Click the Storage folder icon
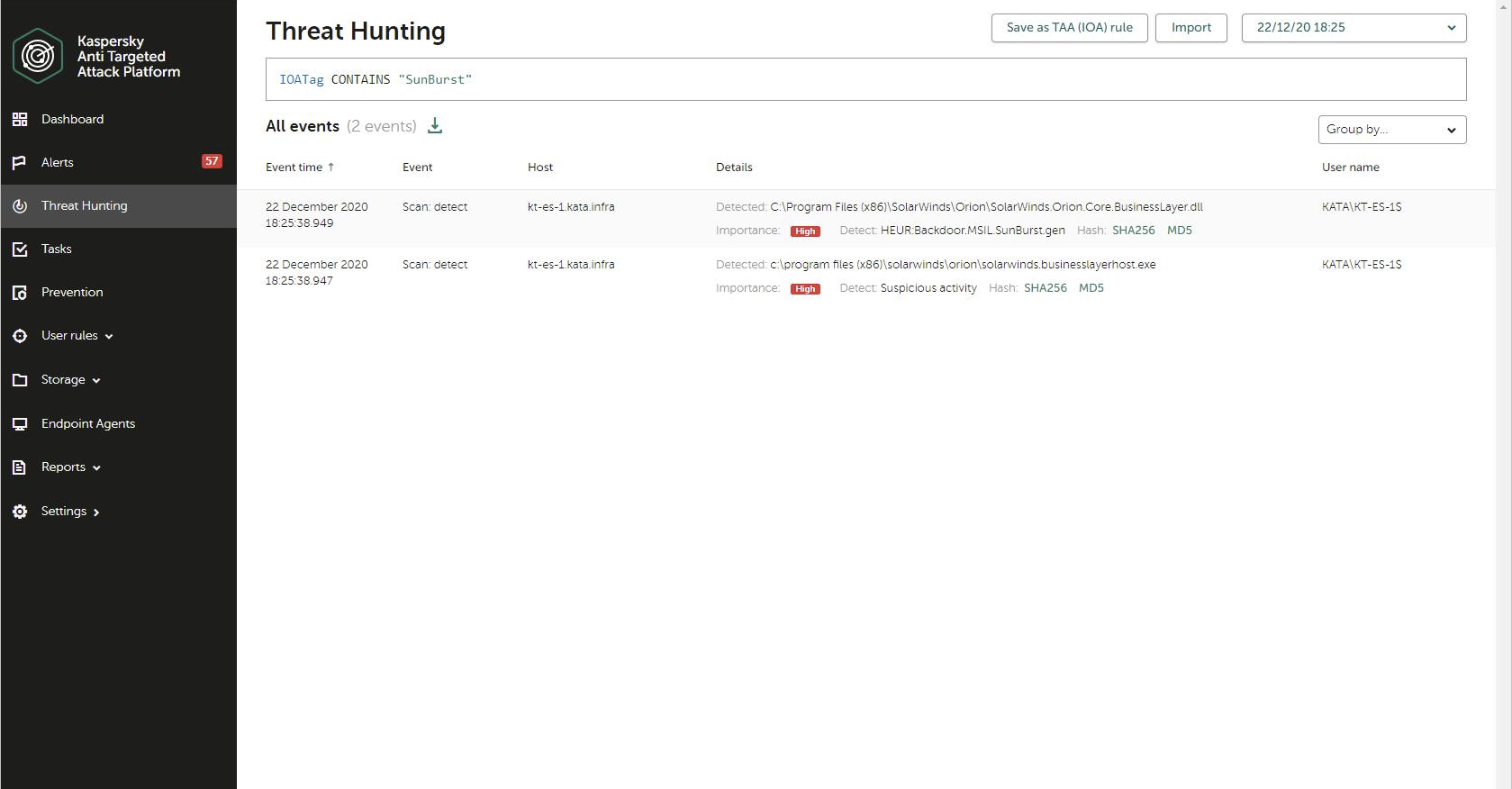The height and width of the screenshot is (789, 1512). [x=20, y=379]
